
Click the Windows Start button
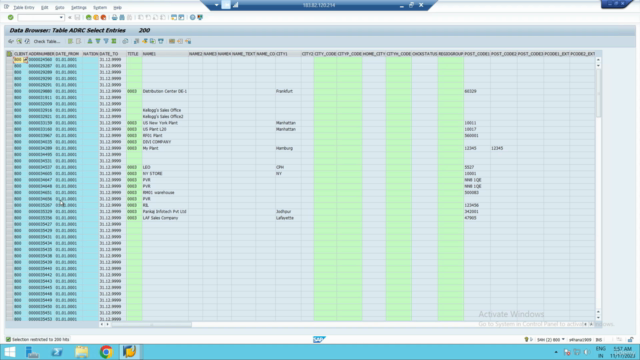(x=9, y=352)
